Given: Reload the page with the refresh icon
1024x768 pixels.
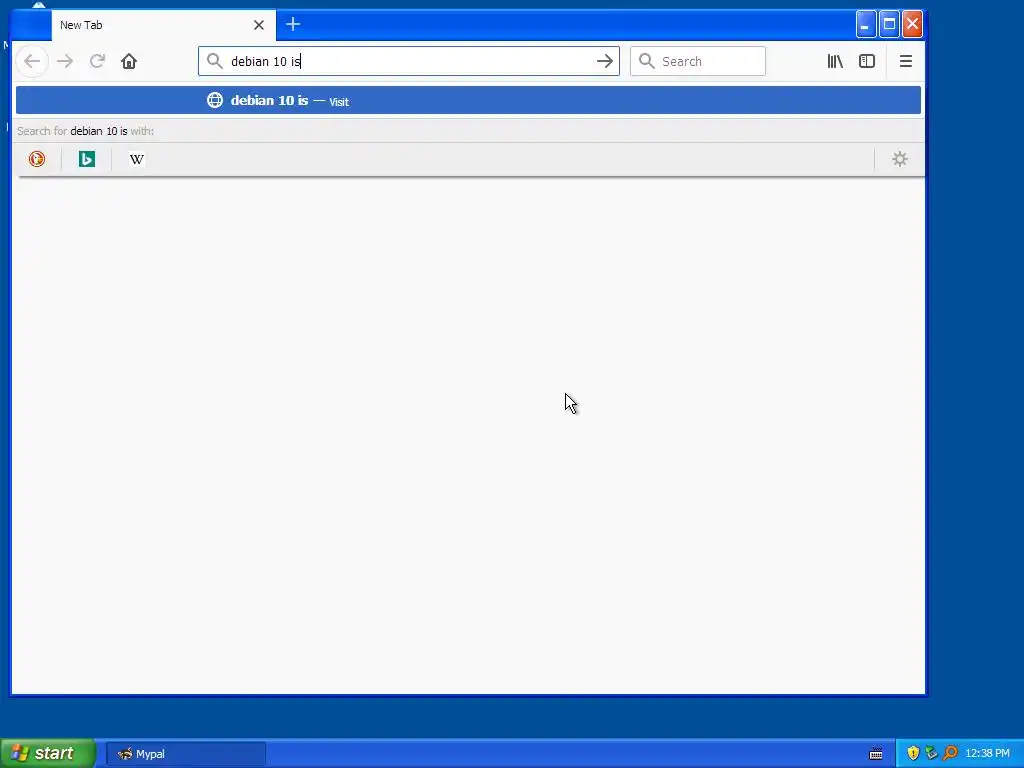Looking at the screenshot, I should (x=97, y=61).
